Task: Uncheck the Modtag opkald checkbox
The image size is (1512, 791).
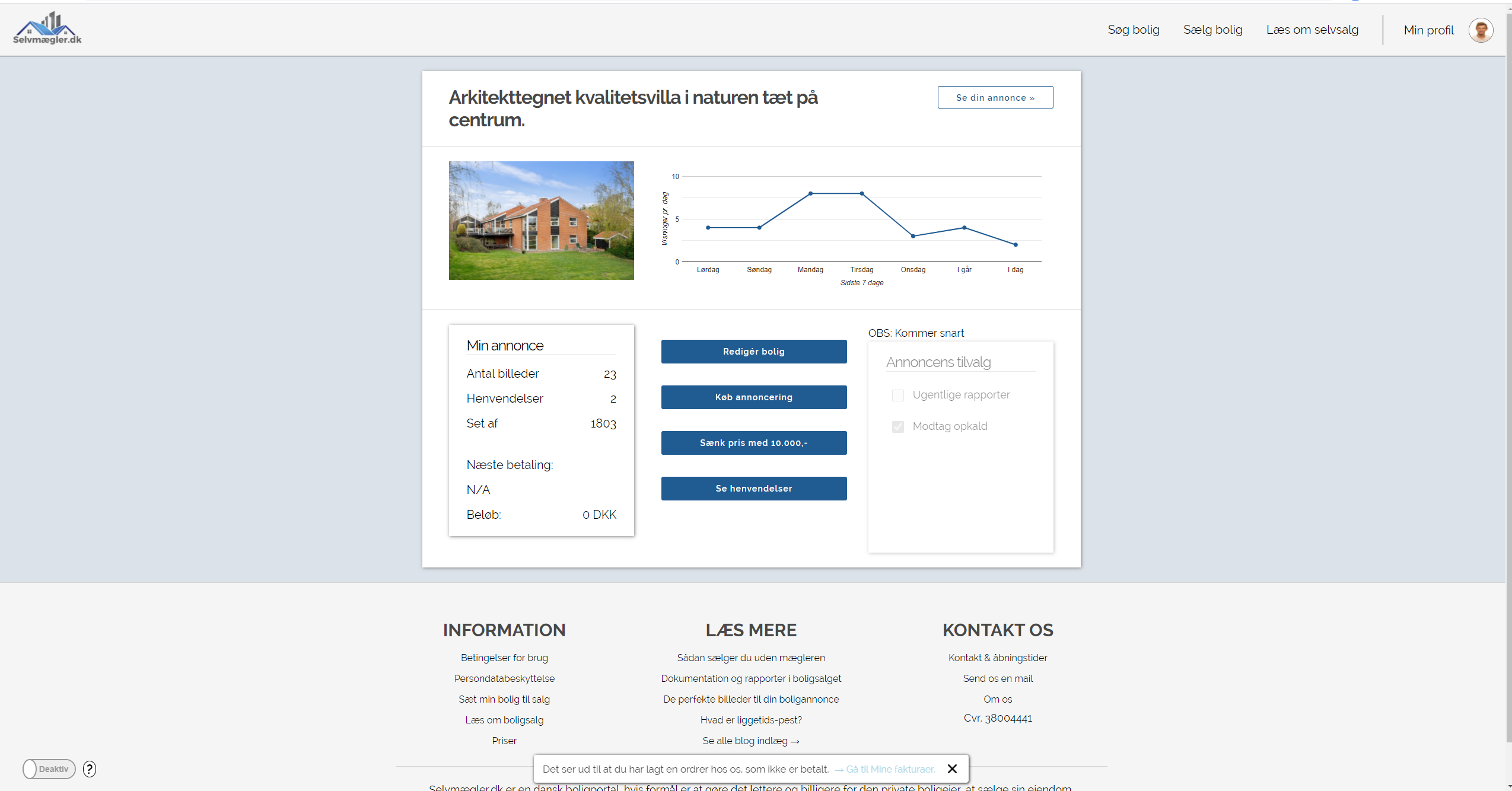Action: (x=897, y=427)
